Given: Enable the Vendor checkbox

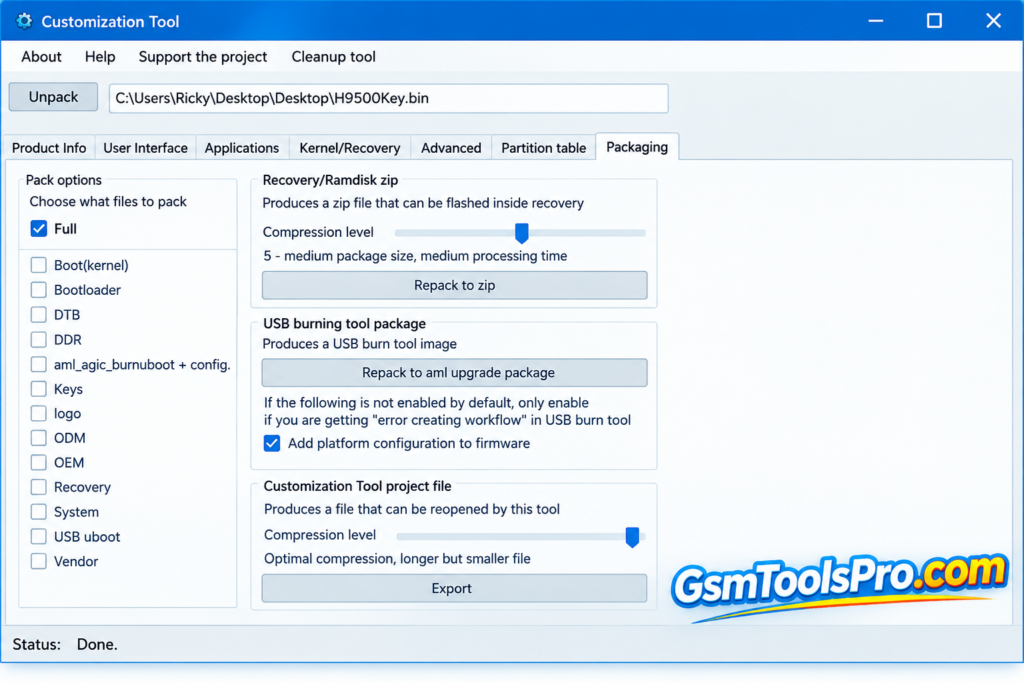Looking at the screenshot, I should tap(39, 561).
